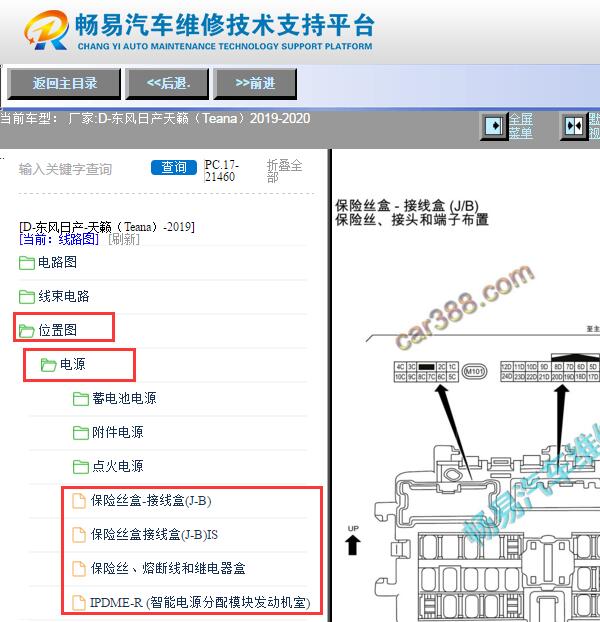This screenshot has width=600, height=622.
Task: Click the 折叠全部 collapse-all link
Action: point(284,171)
